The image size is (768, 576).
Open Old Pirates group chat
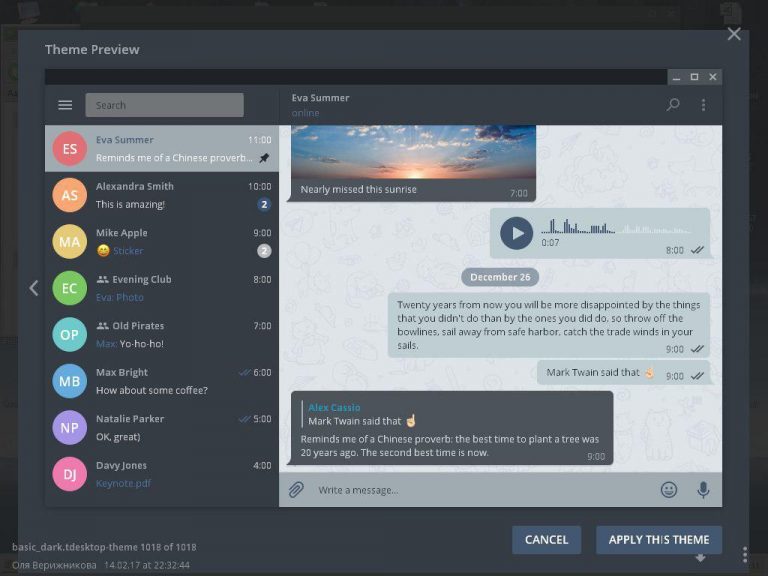click(x=162, y=335)
